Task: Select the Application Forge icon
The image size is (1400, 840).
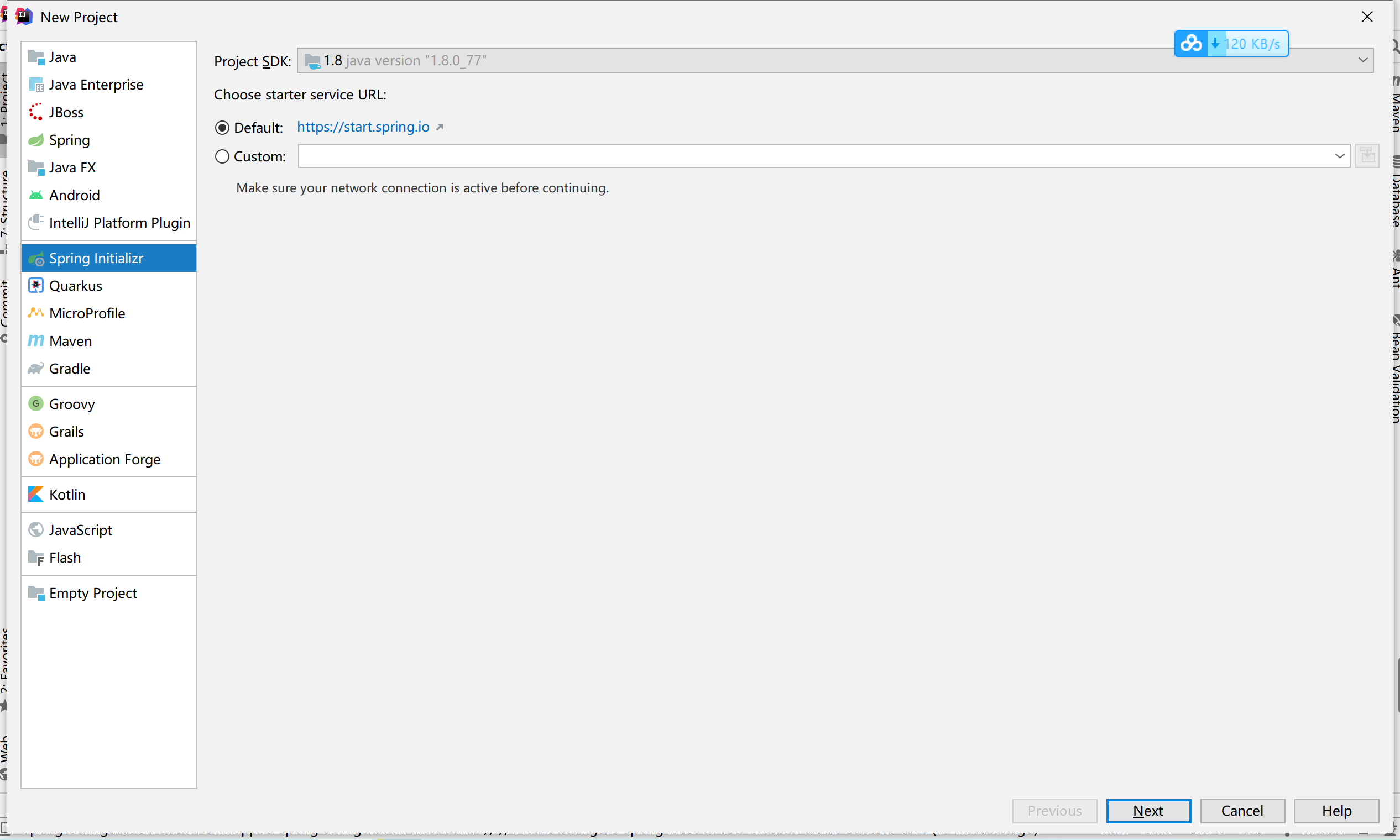Action: [36, 459]
